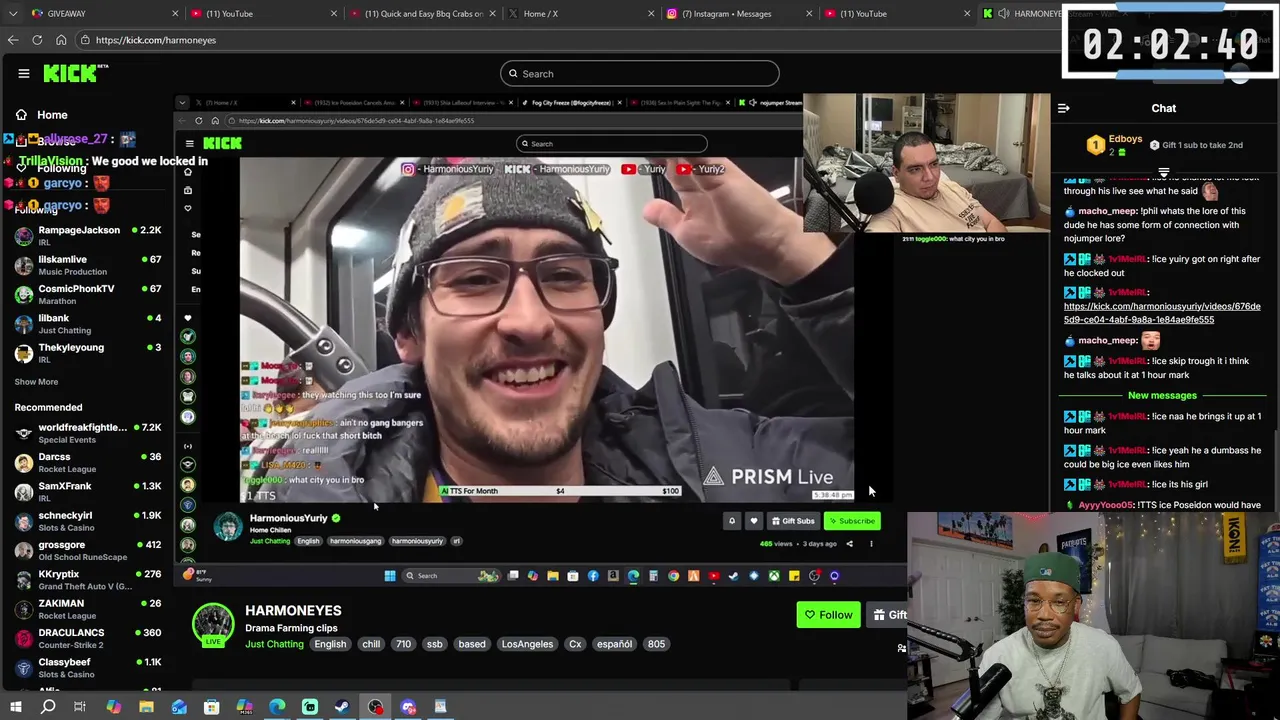1280x720 pixels.
Task: Open lilskamlive channel in sidebar
Action: point(88,265)
